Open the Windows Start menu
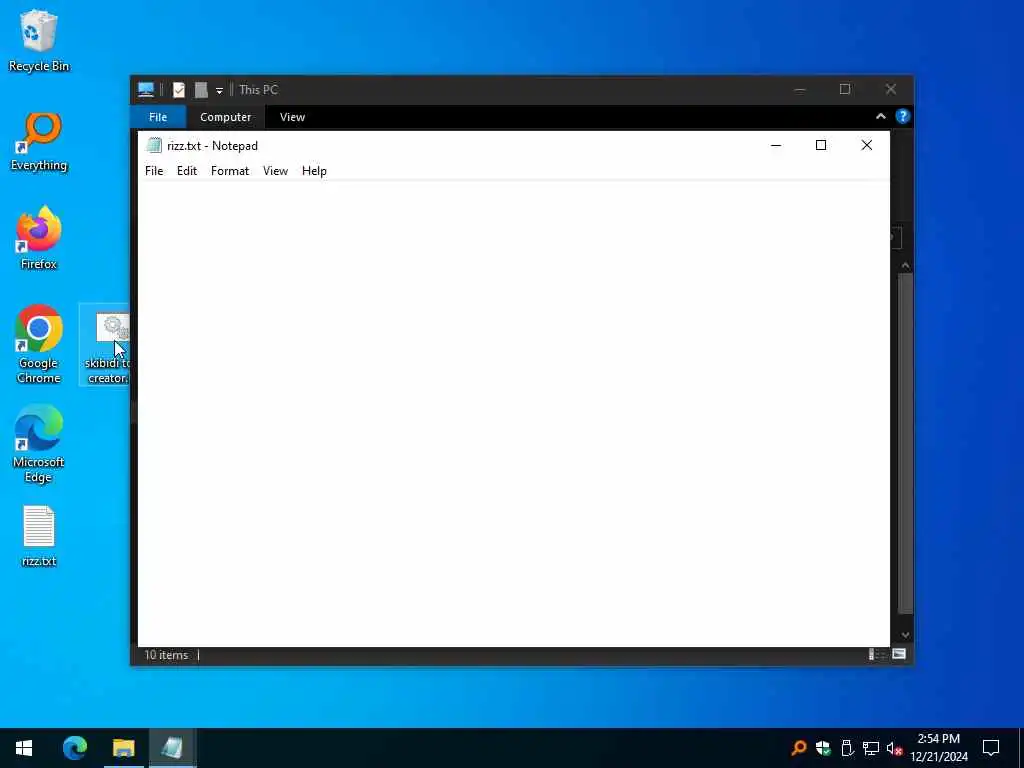 (x=24, y=748)
